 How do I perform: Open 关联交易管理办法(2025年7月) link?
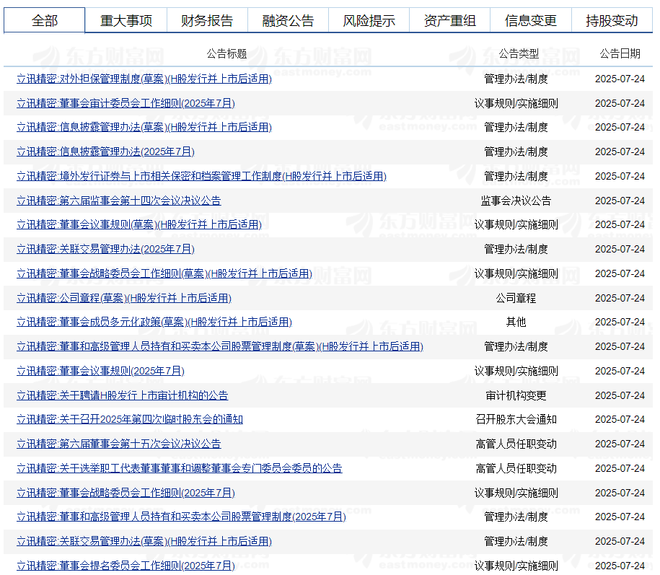coord(105,249)
